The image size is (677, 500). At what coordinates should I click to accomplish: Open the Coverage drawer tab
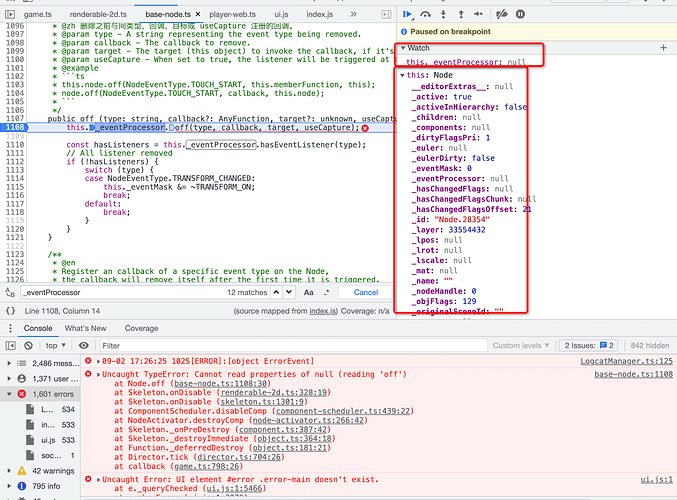141,328
